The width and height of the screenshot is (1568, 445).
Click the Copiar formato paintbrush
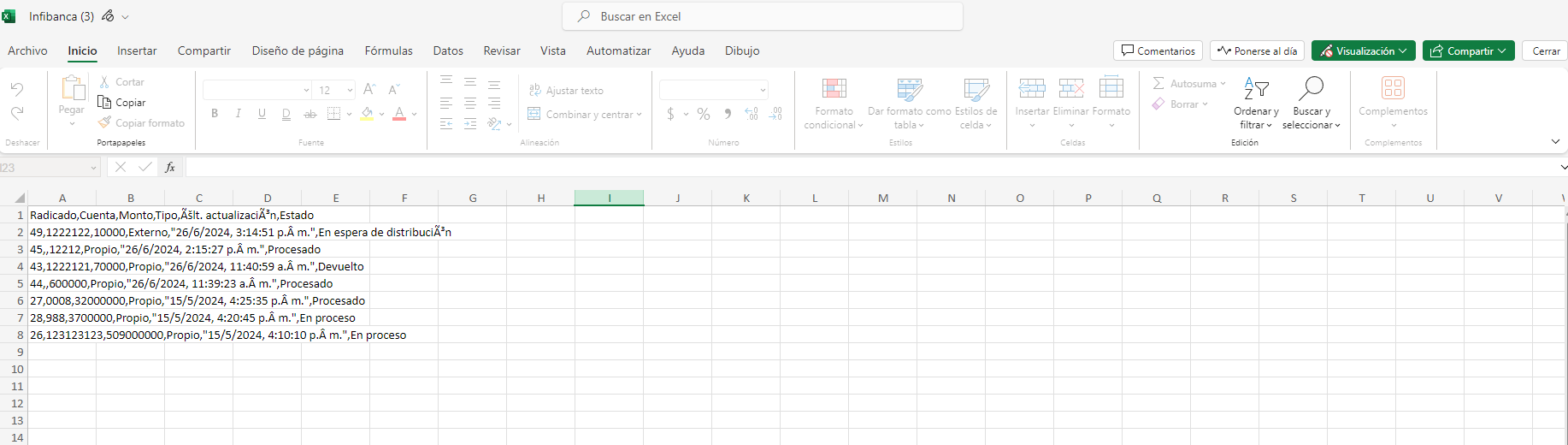point(105,123)
